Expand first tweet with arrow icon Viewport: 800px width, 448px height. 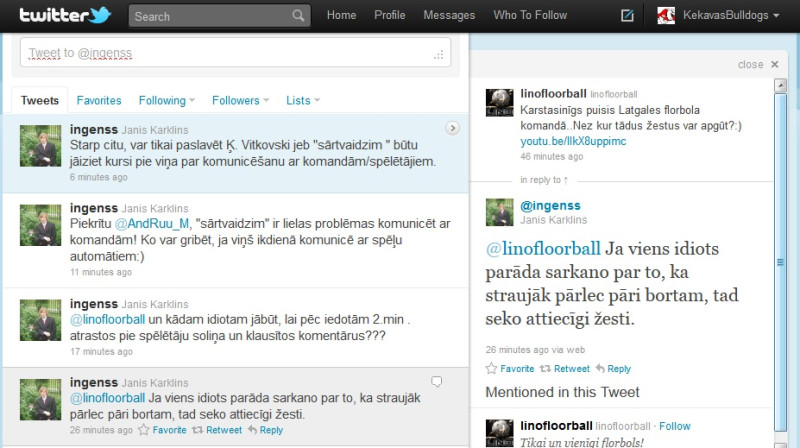click(x=453, y=128)
